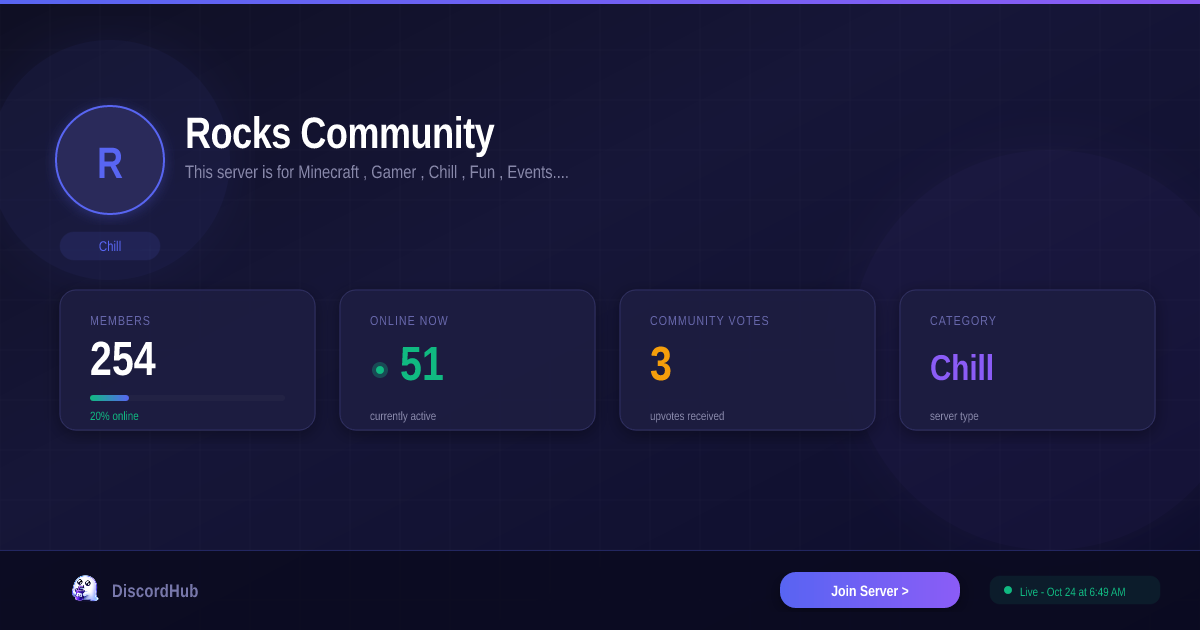
Task: Click the online count 51
Action: point(421,365)
